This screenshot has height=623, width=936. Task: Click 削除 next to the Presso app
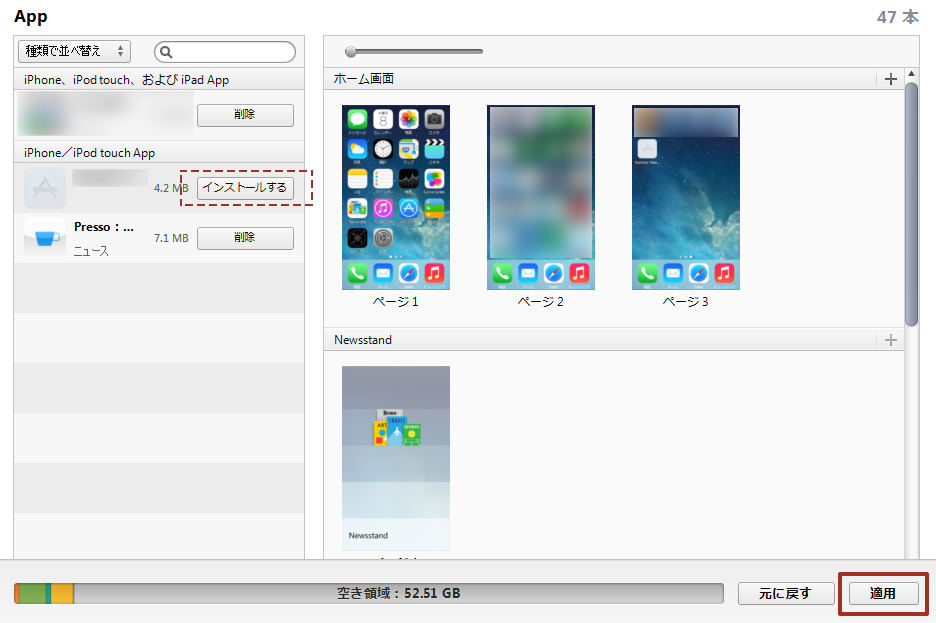pos(245,238)
